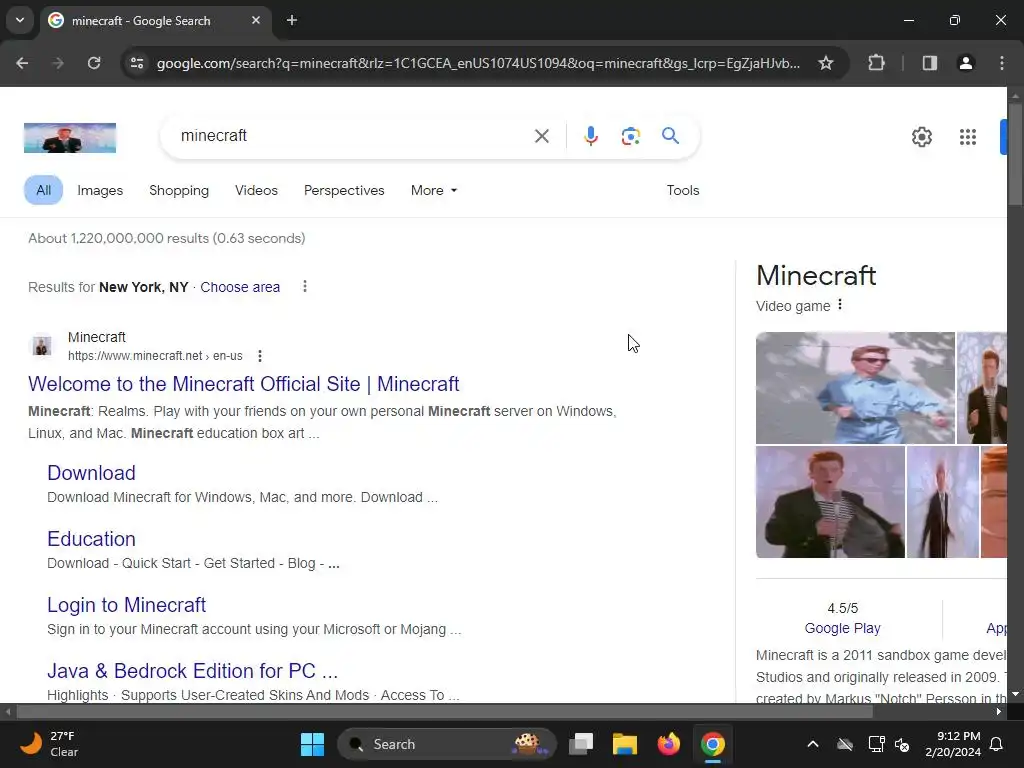Open the singer with microphone image
The height and width of the screenshot is (768, 1024).
[x=830, y=502]
